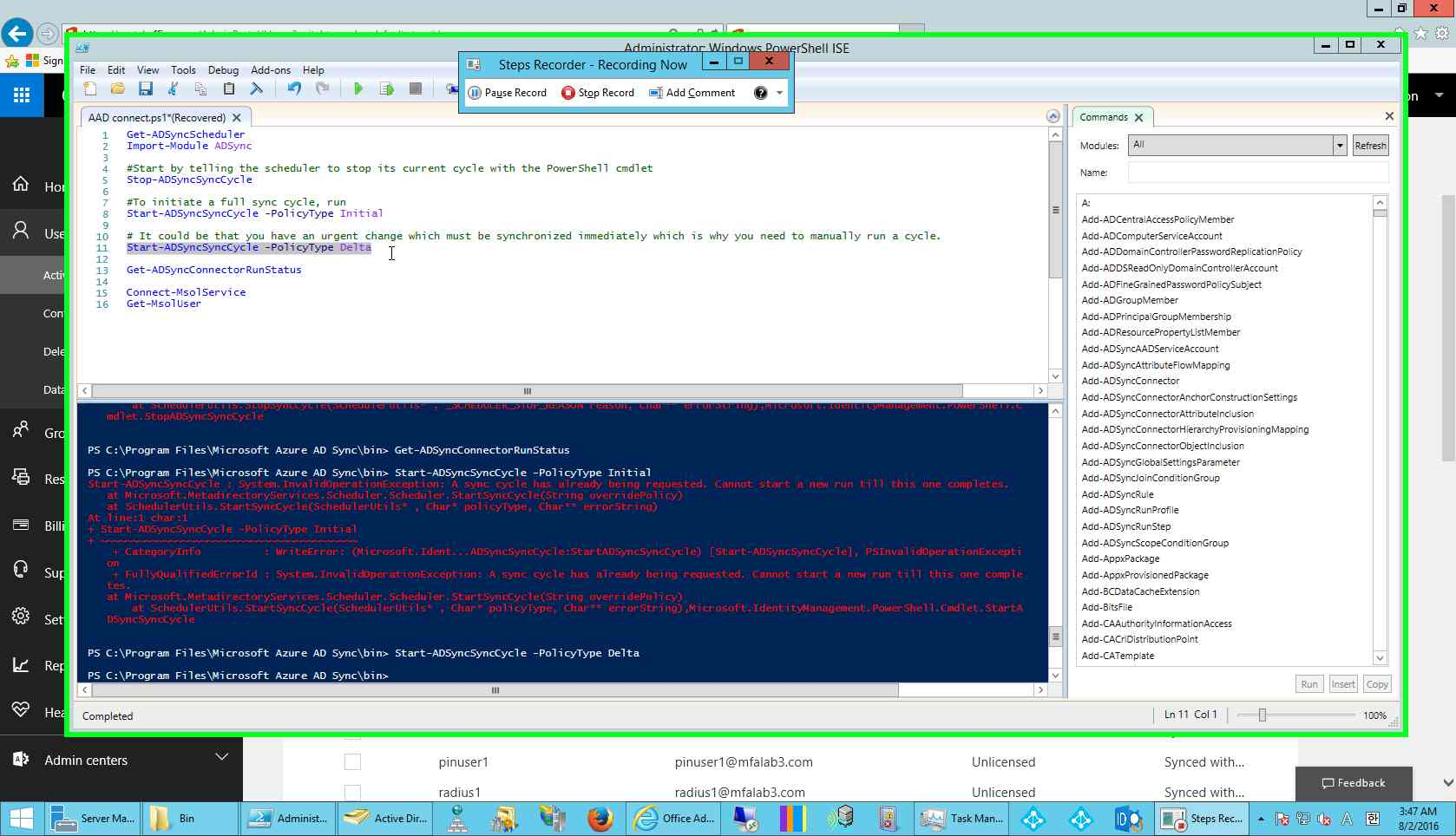Click line 15 Connect-MsolService in script
Viewport: 1456px width, 836px height.
pos(186,292)
